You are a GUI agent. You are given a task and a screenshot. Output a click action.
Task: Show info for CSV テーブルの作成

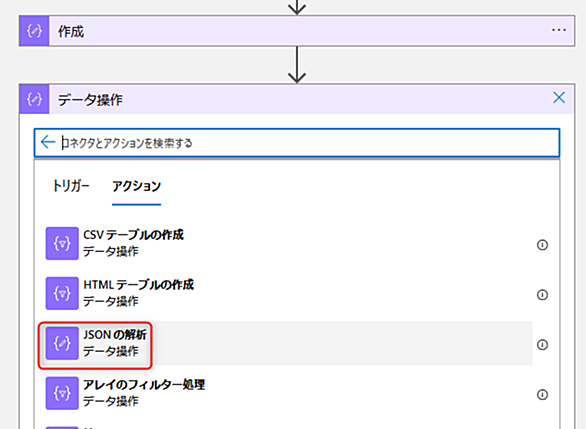542,245
